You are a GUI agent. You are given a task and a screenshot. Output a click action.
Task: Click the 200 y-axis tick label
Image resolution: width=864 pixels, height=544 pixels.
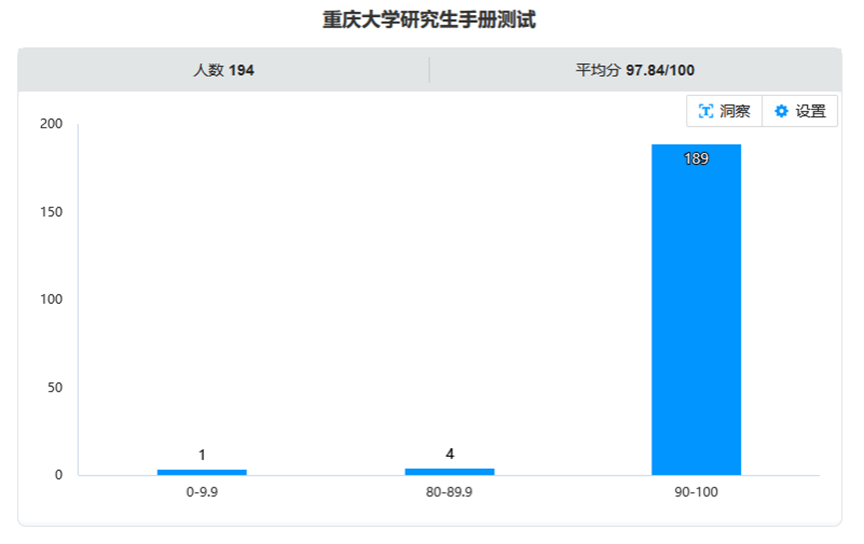[x=51, y=123]
